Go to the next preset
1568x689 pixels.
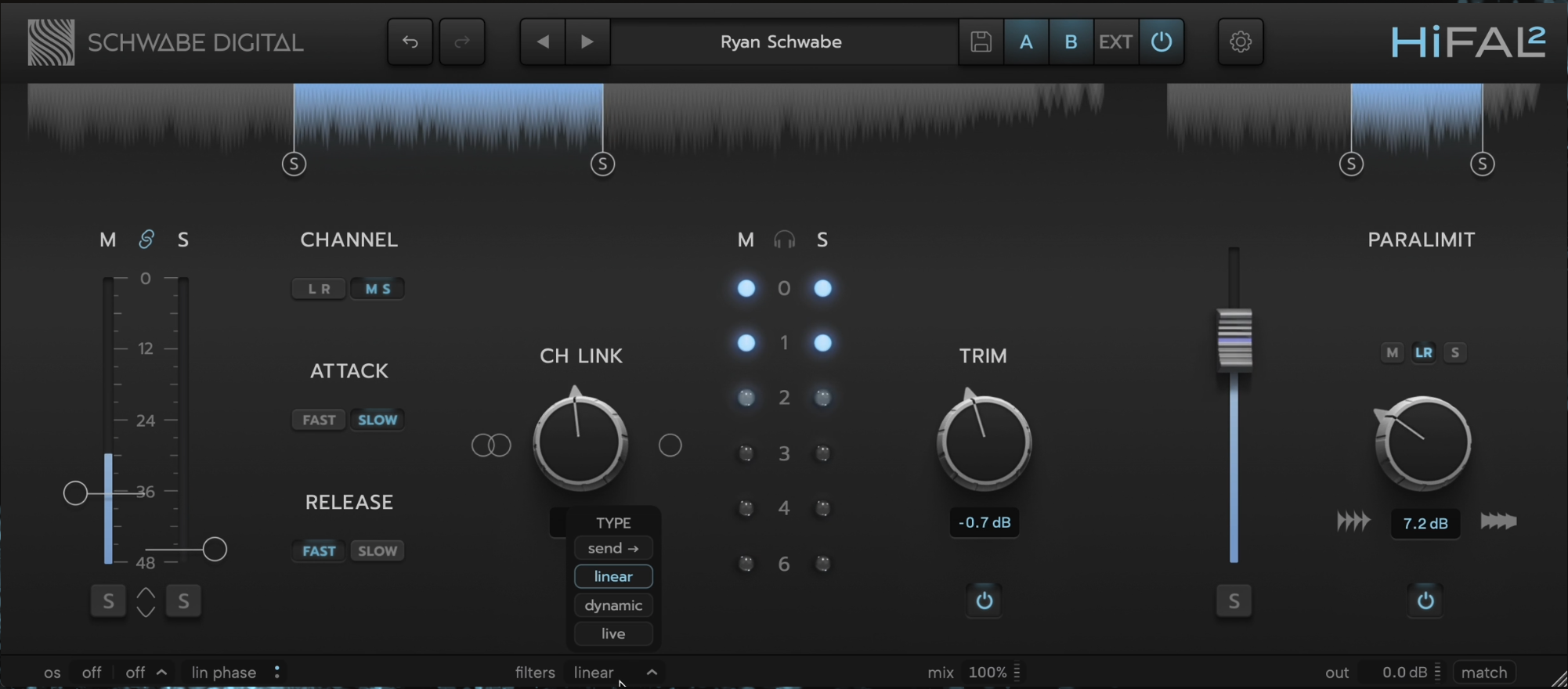(x=587, y=41)
